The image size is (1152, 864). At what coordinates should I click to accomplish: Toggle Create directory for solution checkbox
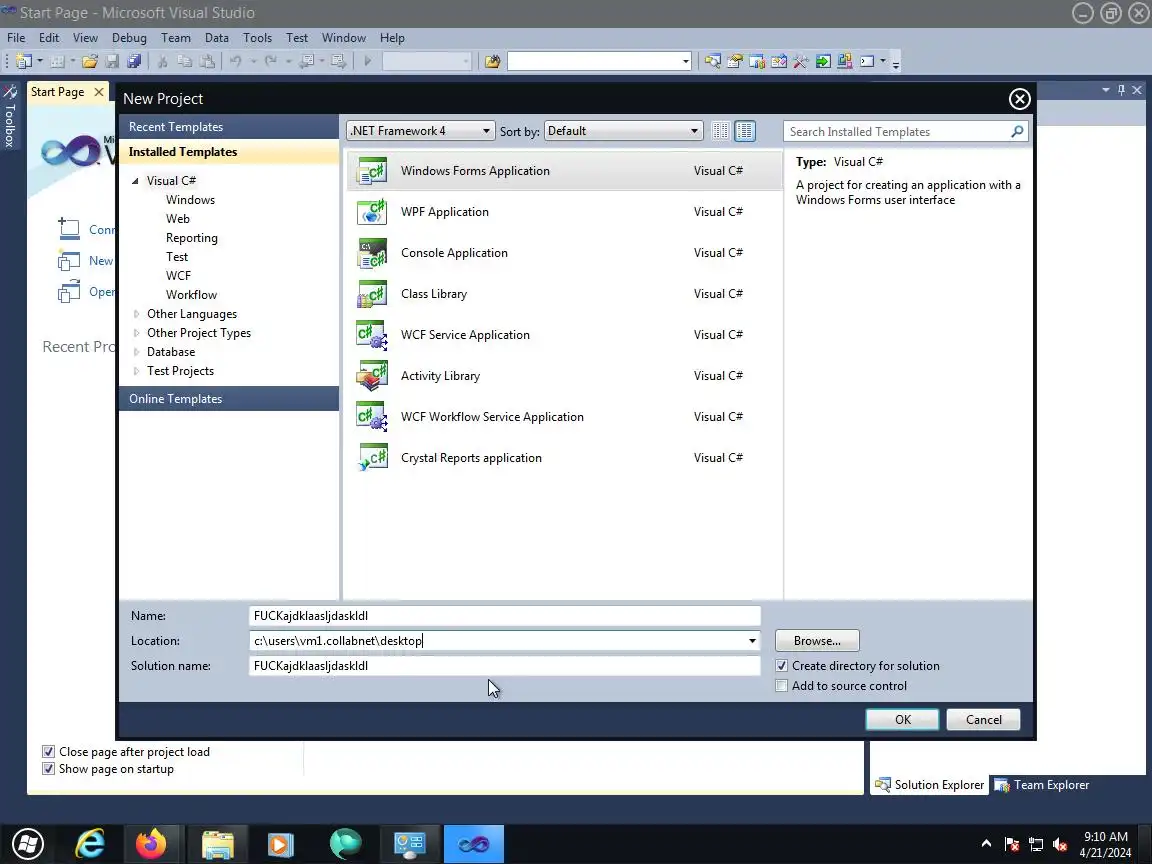click(x=782, y=666)
